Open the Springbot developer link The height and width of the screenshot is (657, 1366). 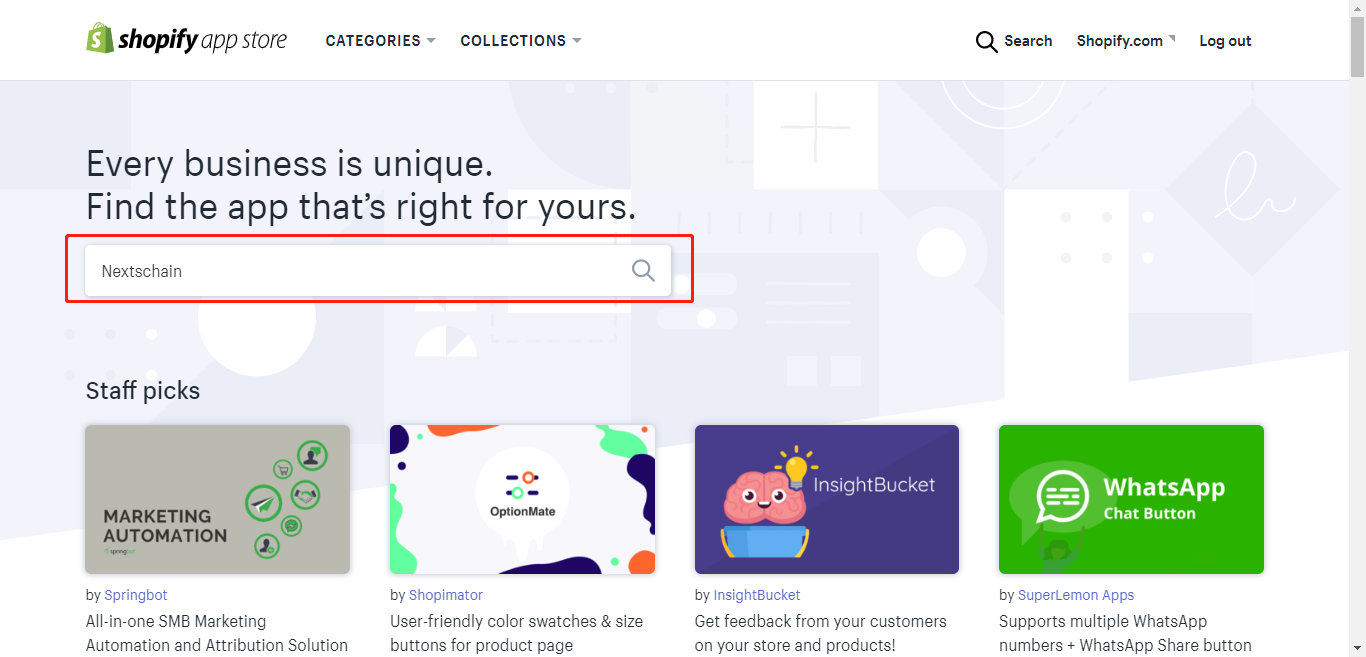[x=136, y=595]
